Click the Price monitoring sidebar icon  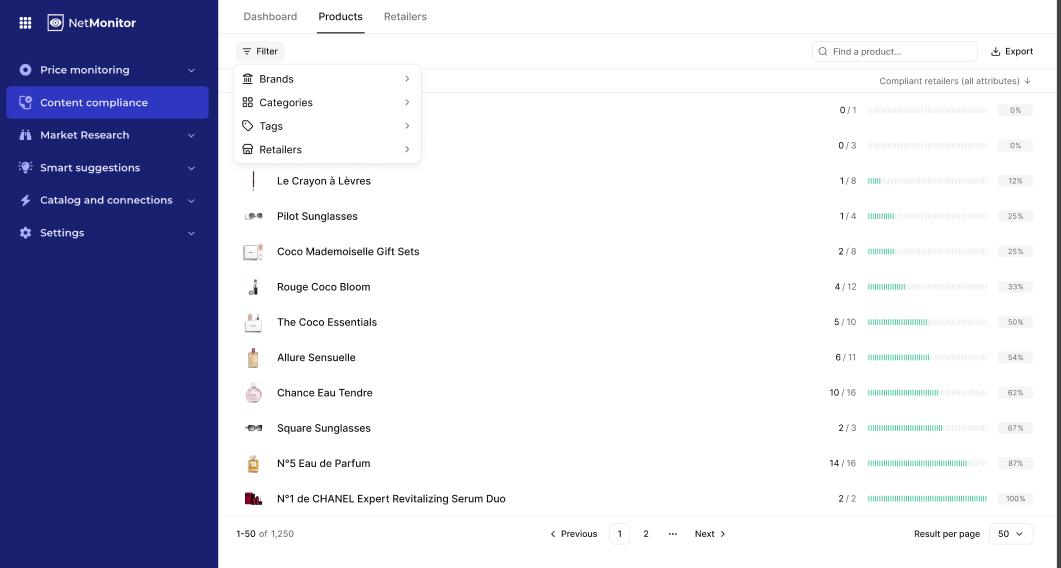pyautogui.click(x=26, y=70)
